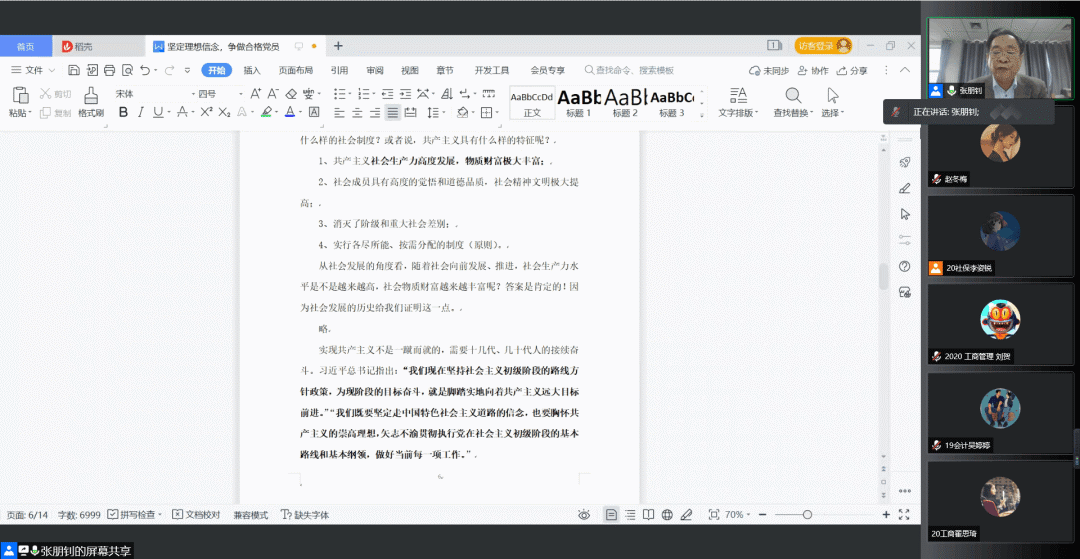
Task: Click the 分享 share button
Action: (x=852, y=71)
